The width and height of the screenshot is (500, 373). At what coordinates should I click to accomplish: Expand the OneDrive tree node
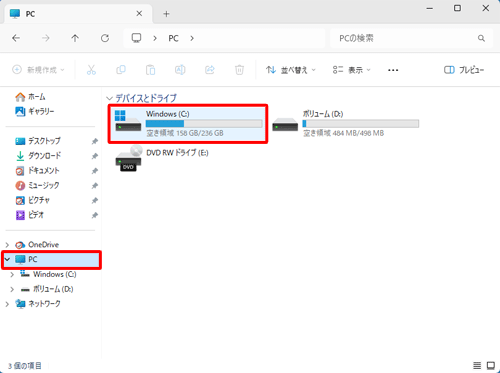(7, 245)
